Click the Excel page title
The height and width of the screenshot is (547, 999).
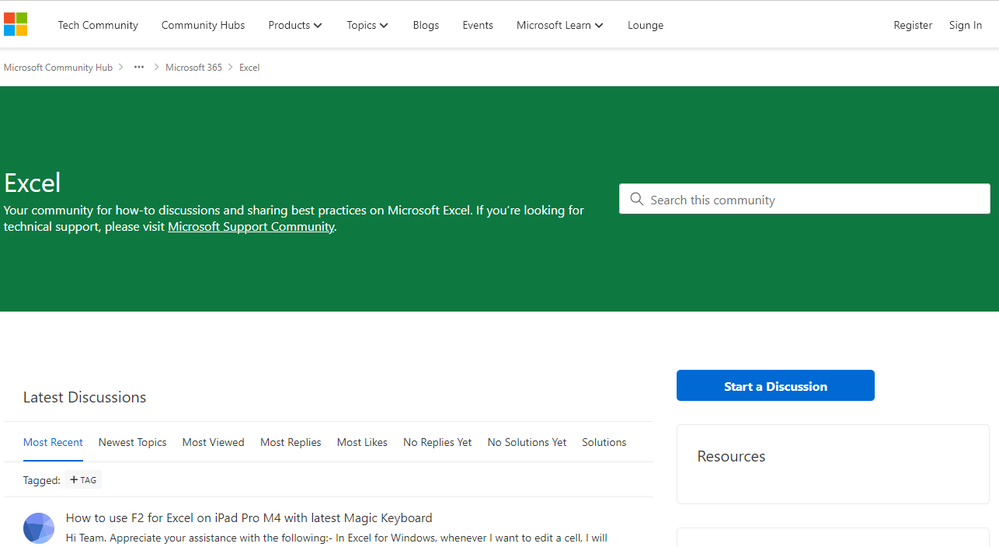(x=32, y=183)
